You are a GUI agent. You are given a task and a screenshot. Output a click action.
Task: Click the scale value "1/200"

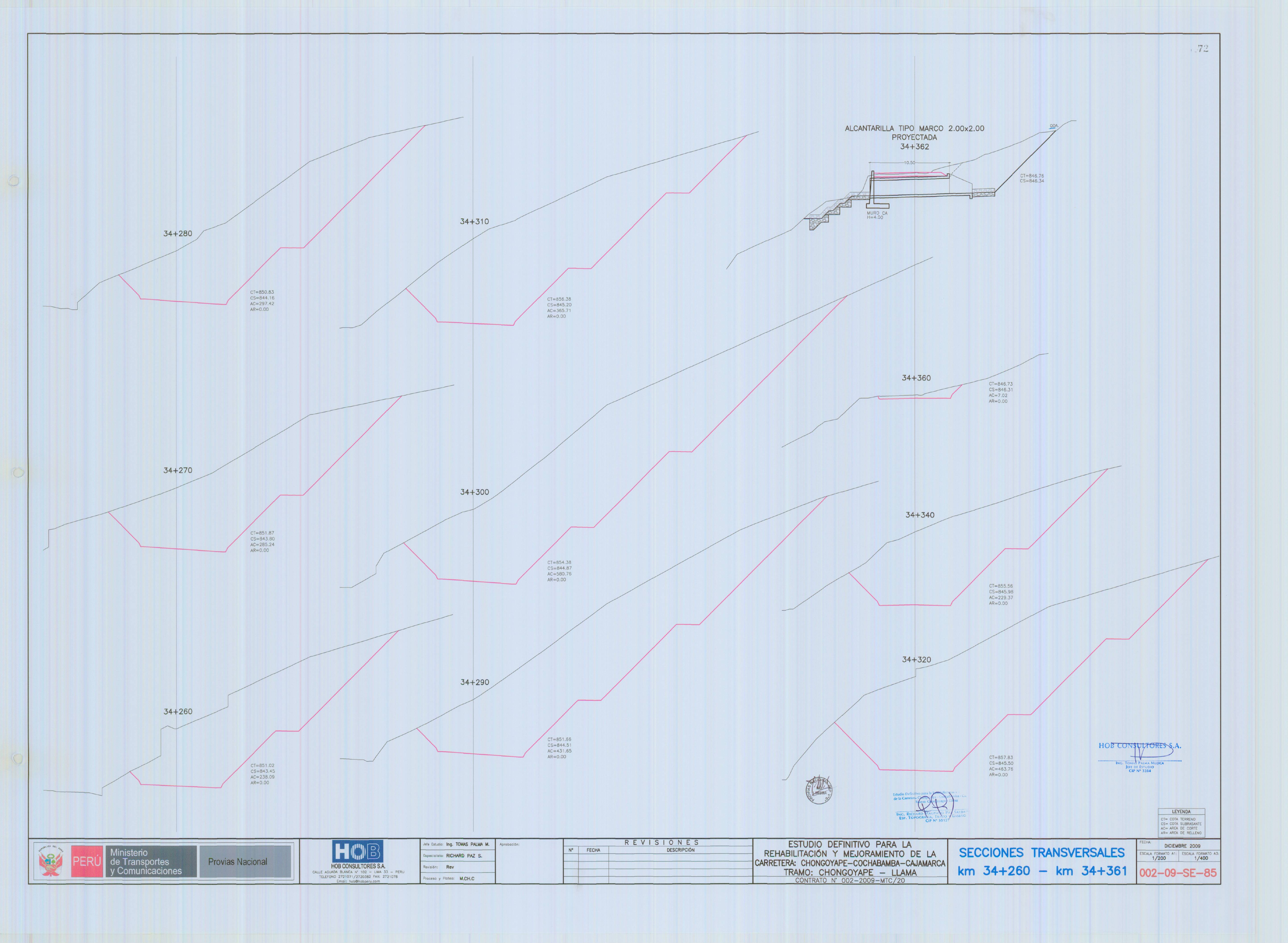(x=1159, y=858)
